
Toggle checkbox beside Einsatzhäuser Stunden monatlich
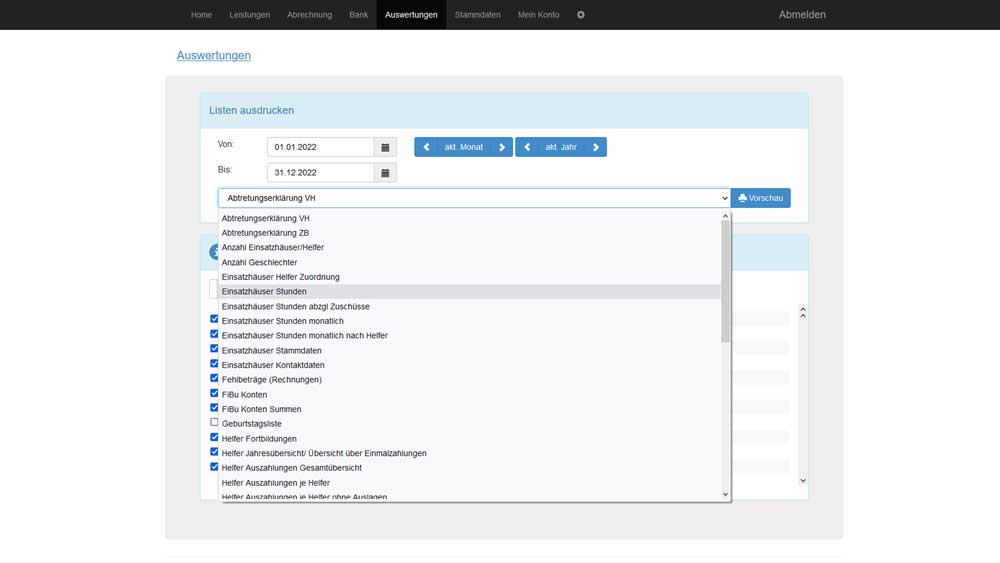(x=214, y=320)
